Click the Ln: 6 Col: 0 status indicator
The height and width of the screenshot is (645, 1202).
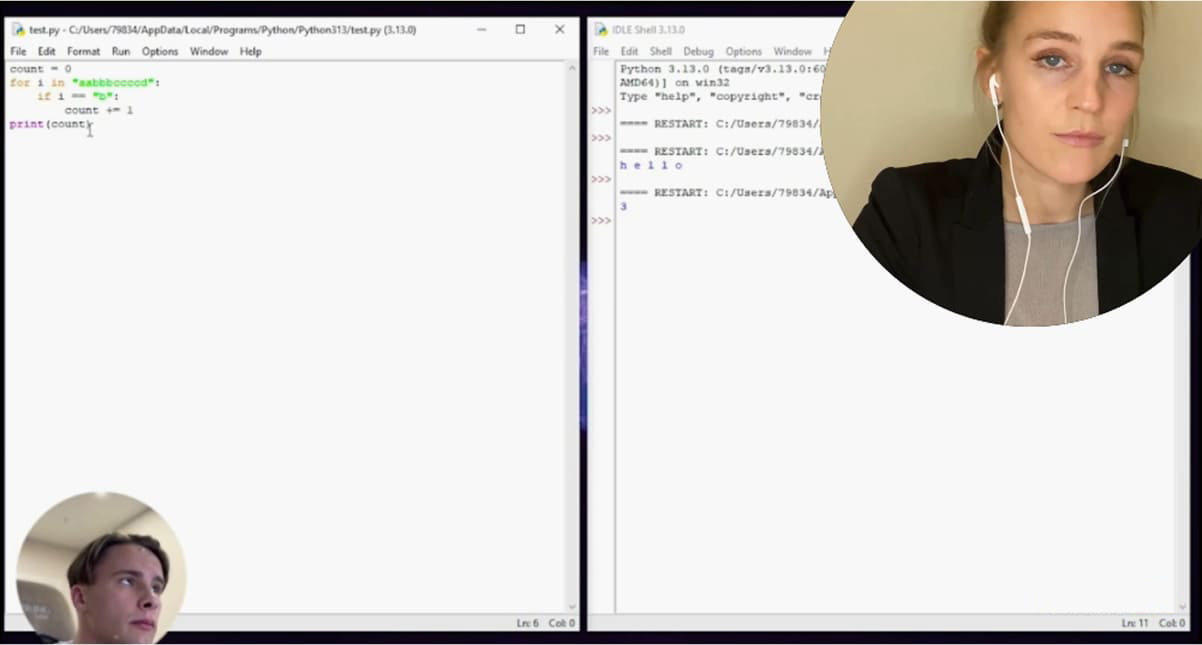[545, 623]
